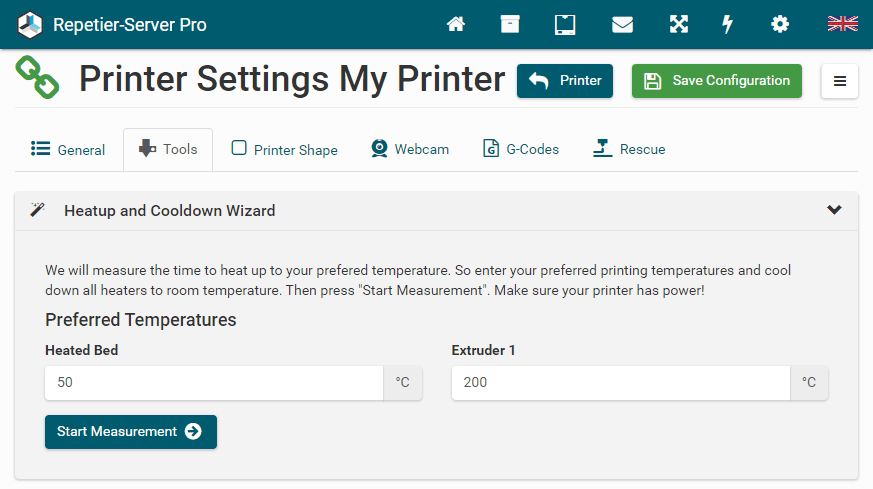Click the tablet icon in top bar
The width and height of the screenshot is (873, 489).
point(565,24)
